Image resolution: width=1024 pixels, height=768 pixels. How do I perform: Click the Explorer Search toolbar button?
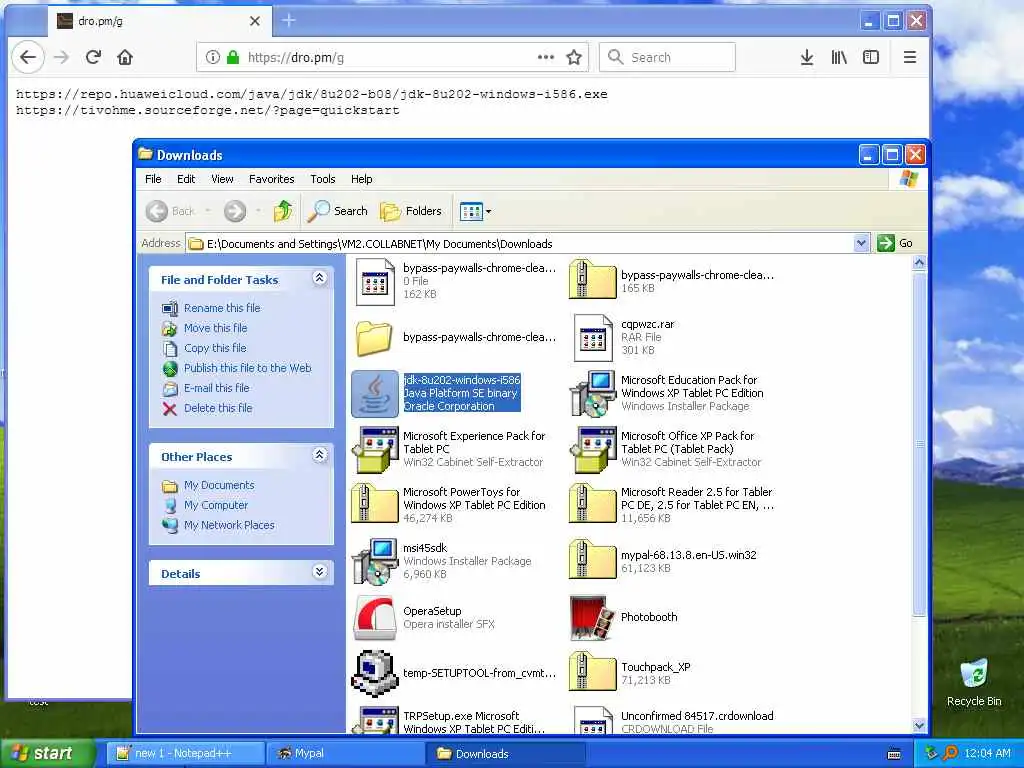pos(337,211)
